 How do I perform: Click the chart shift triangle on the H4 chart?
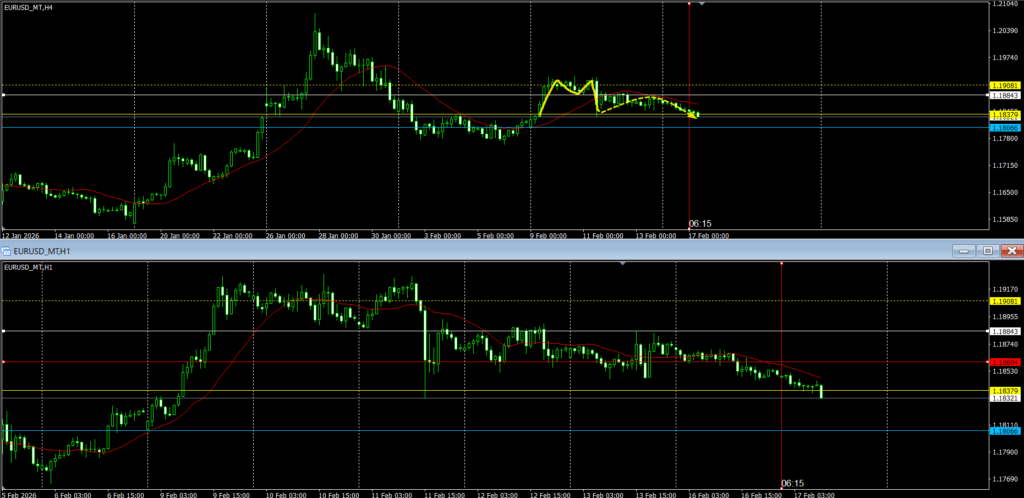pyautogui.click(x=702, y=4)
